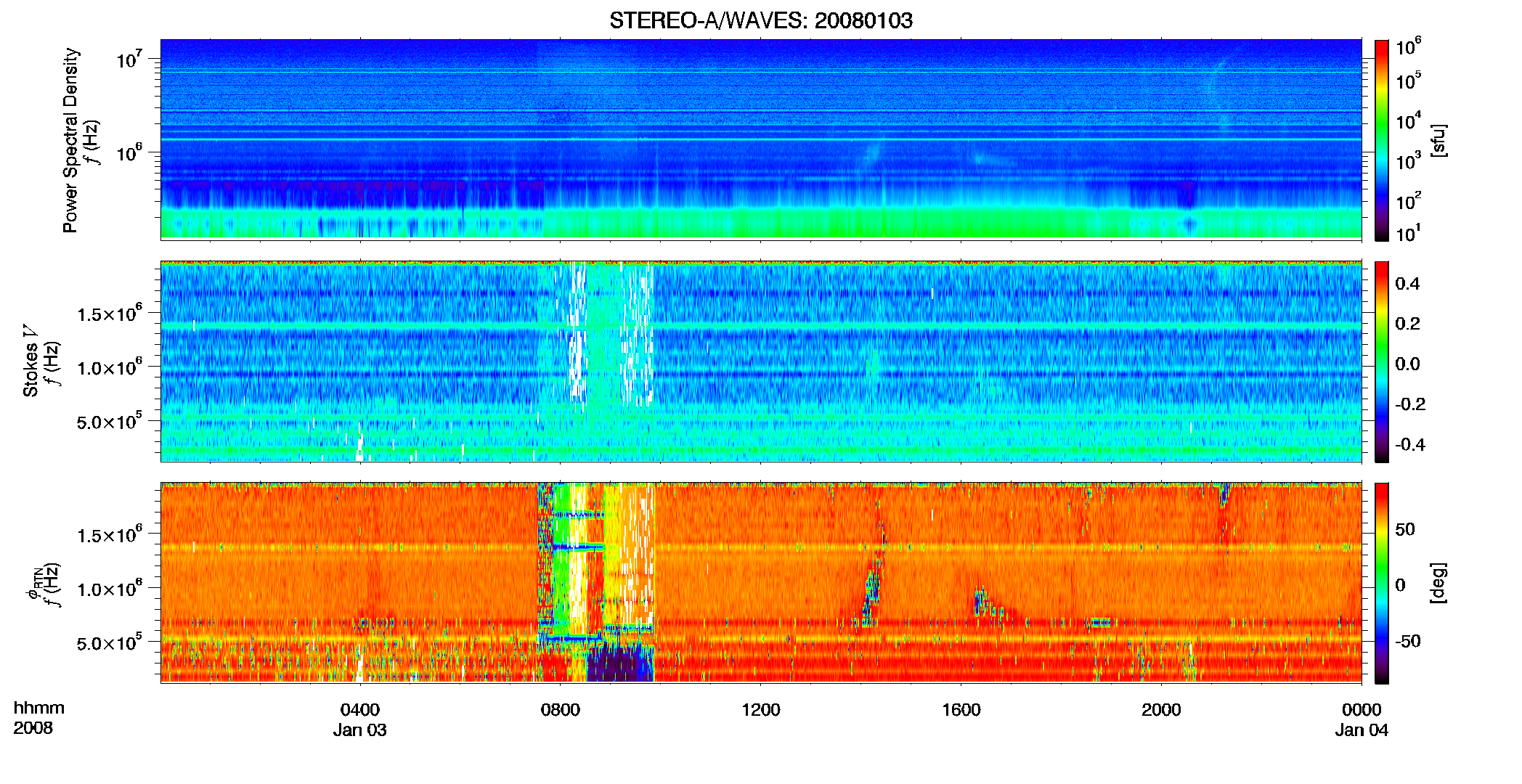Click the 0000 time tick label
The height and width of the screenshot is (784, 1522).
click(x=1362, y=710)
